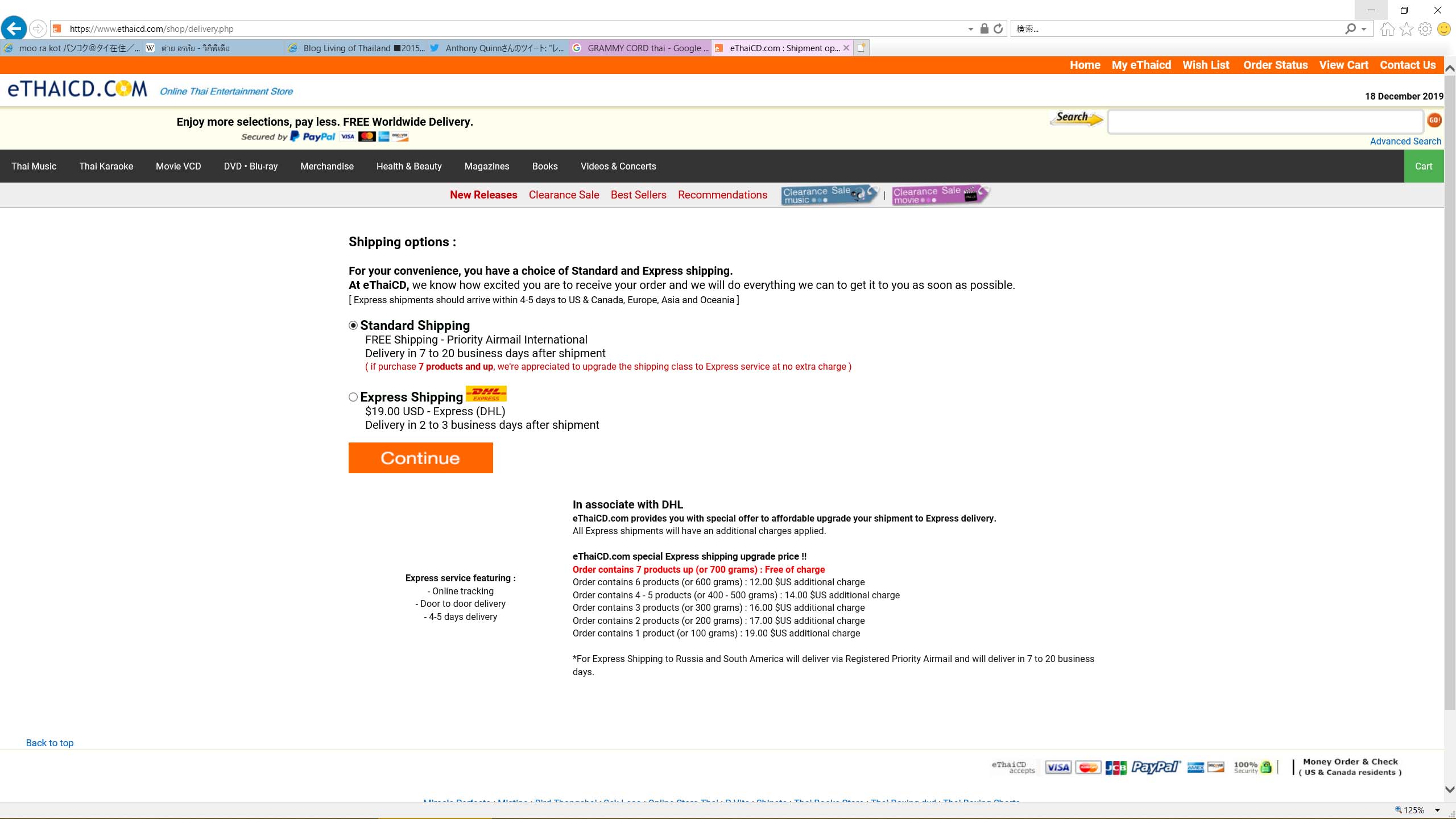Close the eThaiCD.com tab
The height and width of the screenshot is (819, 1456).
click(x=846, y=48)
